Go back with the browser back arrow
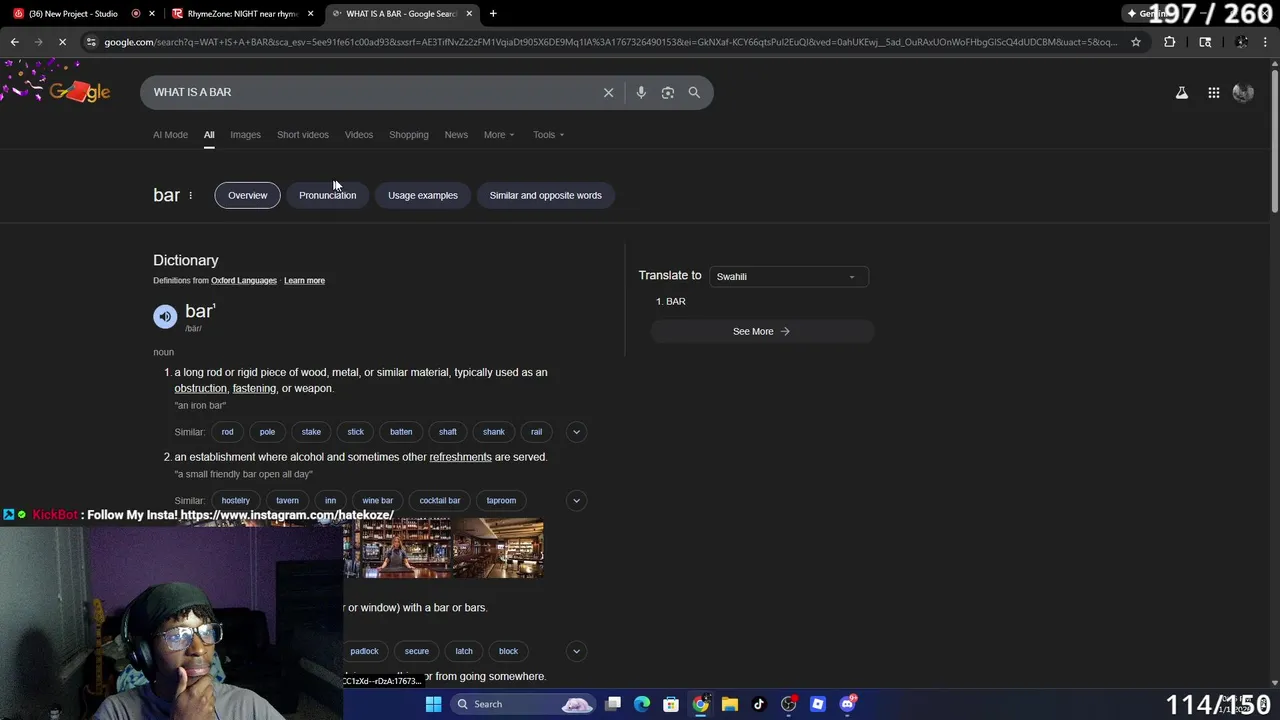Screen dimensions: 1280x720 (14, 42)
